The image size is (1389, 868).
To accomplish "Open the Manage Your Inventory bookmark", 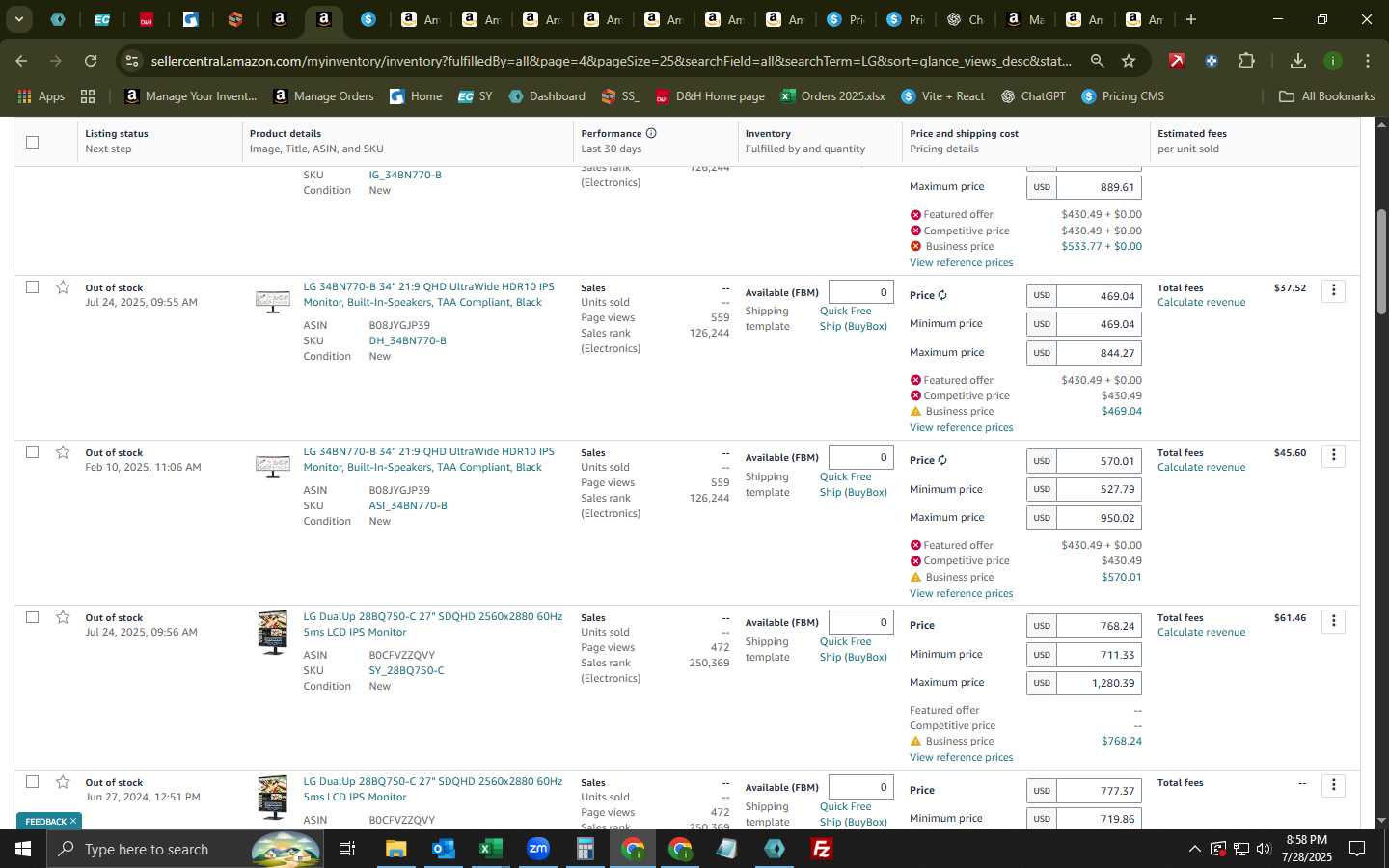I will (x=191, y=96).
